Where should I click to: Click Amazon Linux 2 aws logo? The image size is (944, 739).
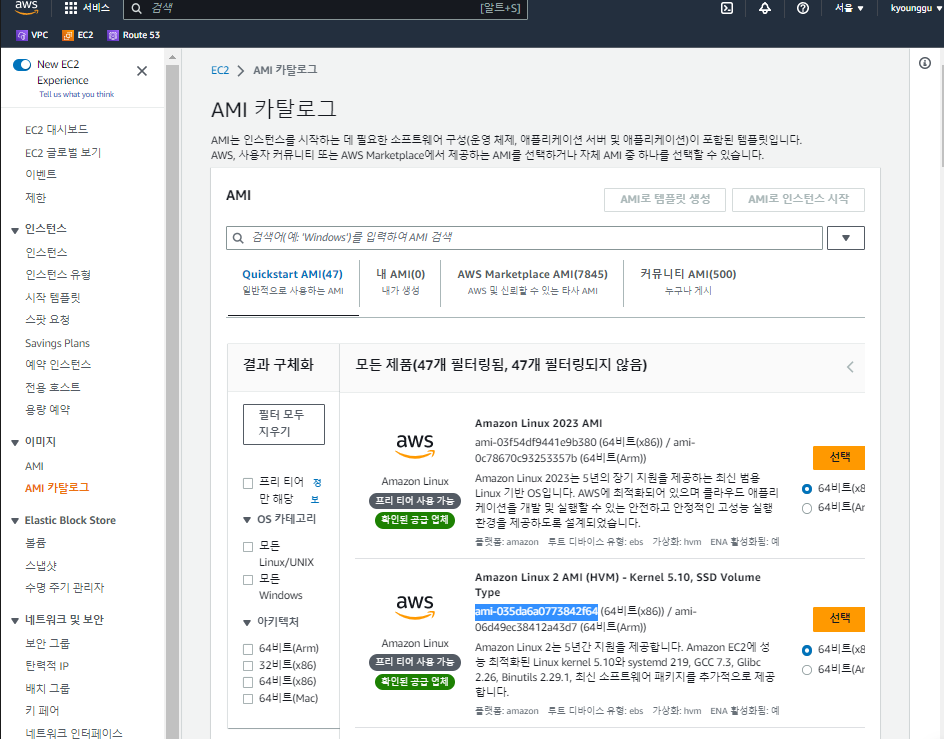(x=415, y=606)
